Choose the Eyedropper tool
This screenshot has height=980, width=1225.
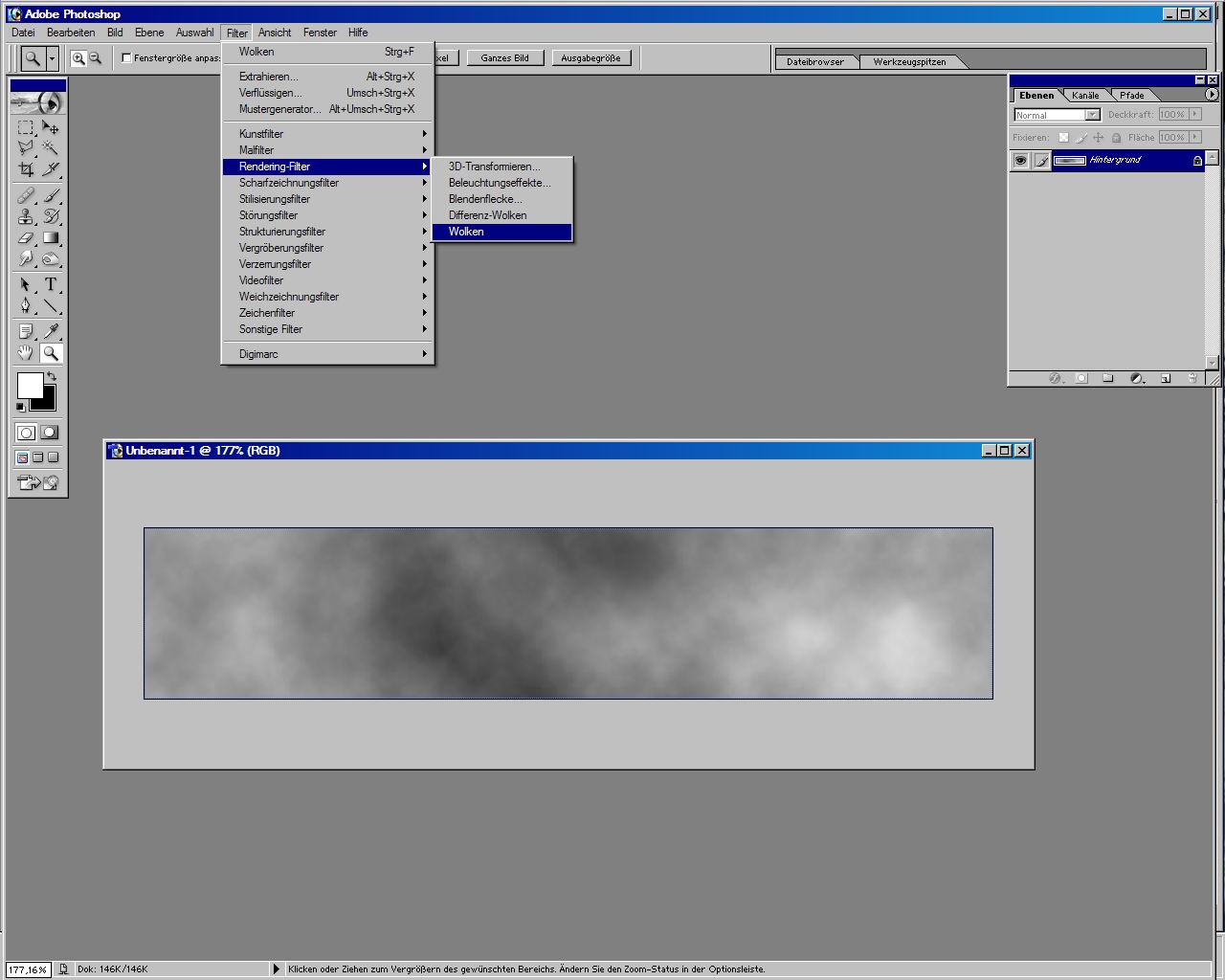(51, 331)
